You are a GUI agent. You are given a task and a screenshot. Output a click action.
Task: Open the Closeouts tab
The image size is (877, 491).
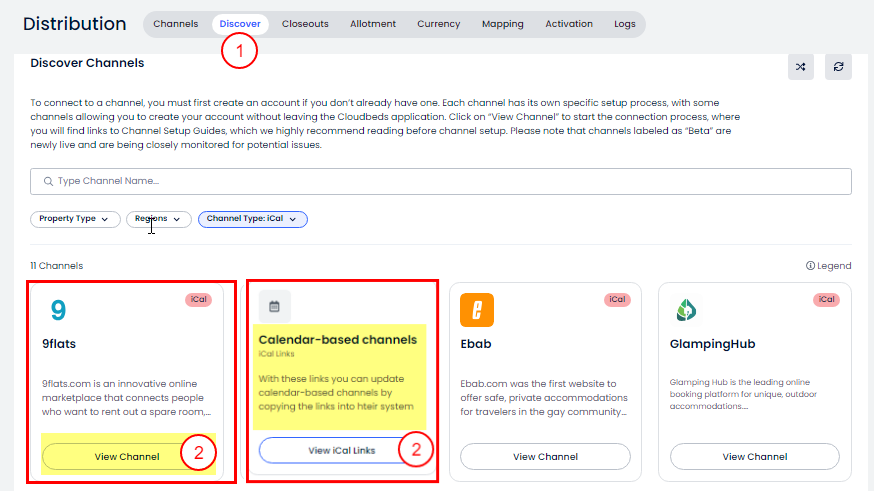point(305,24)
